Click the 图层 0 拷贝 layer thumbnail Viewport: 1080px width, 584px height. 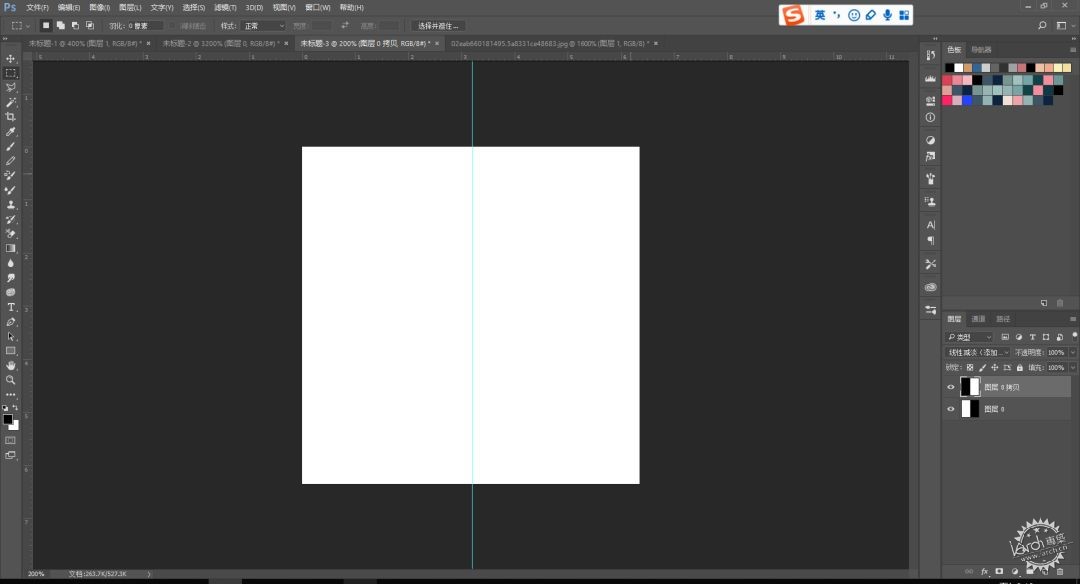970,387
